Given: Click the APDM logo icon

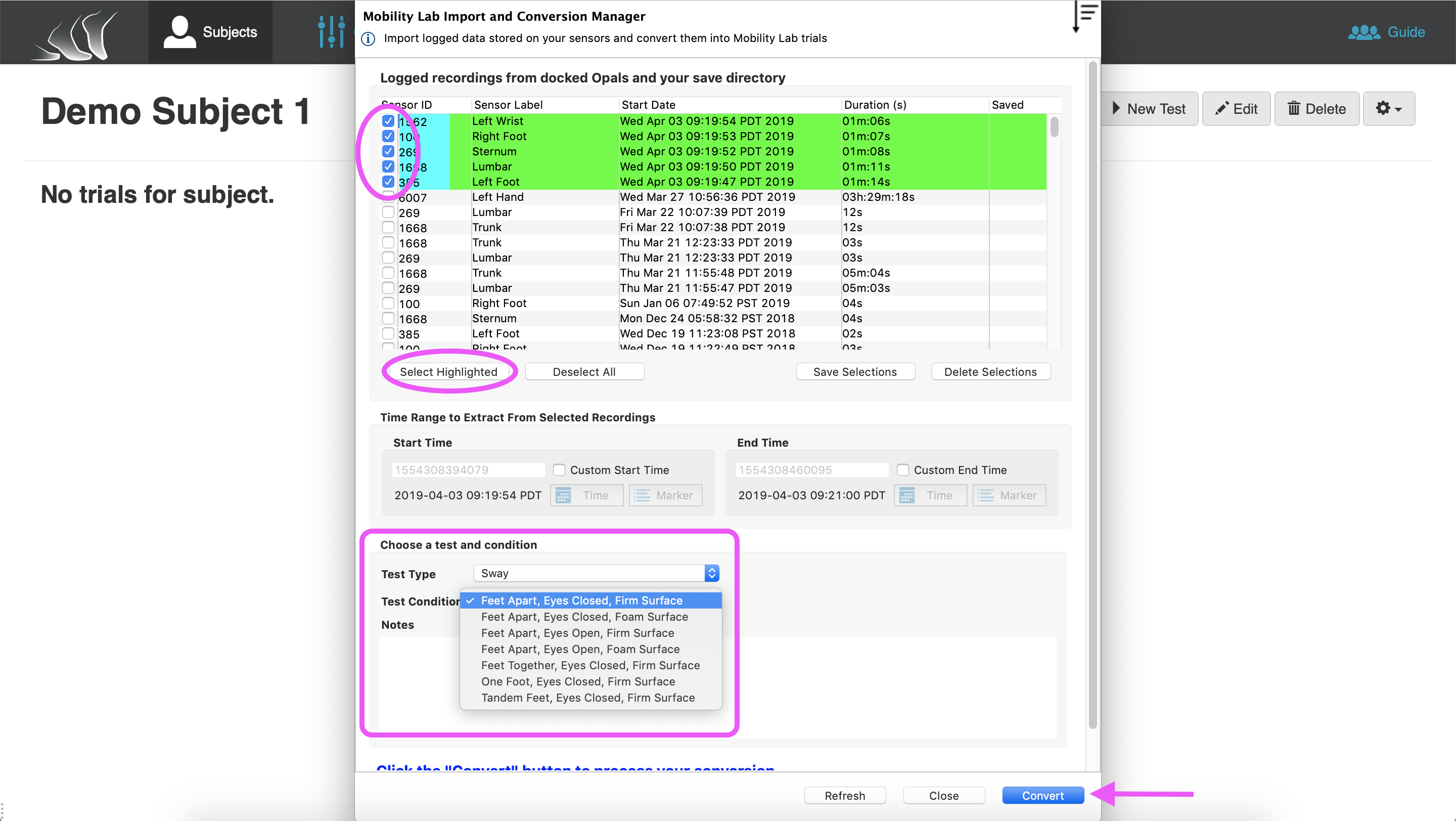Looking at the screenshot, I should pos(74,34).
